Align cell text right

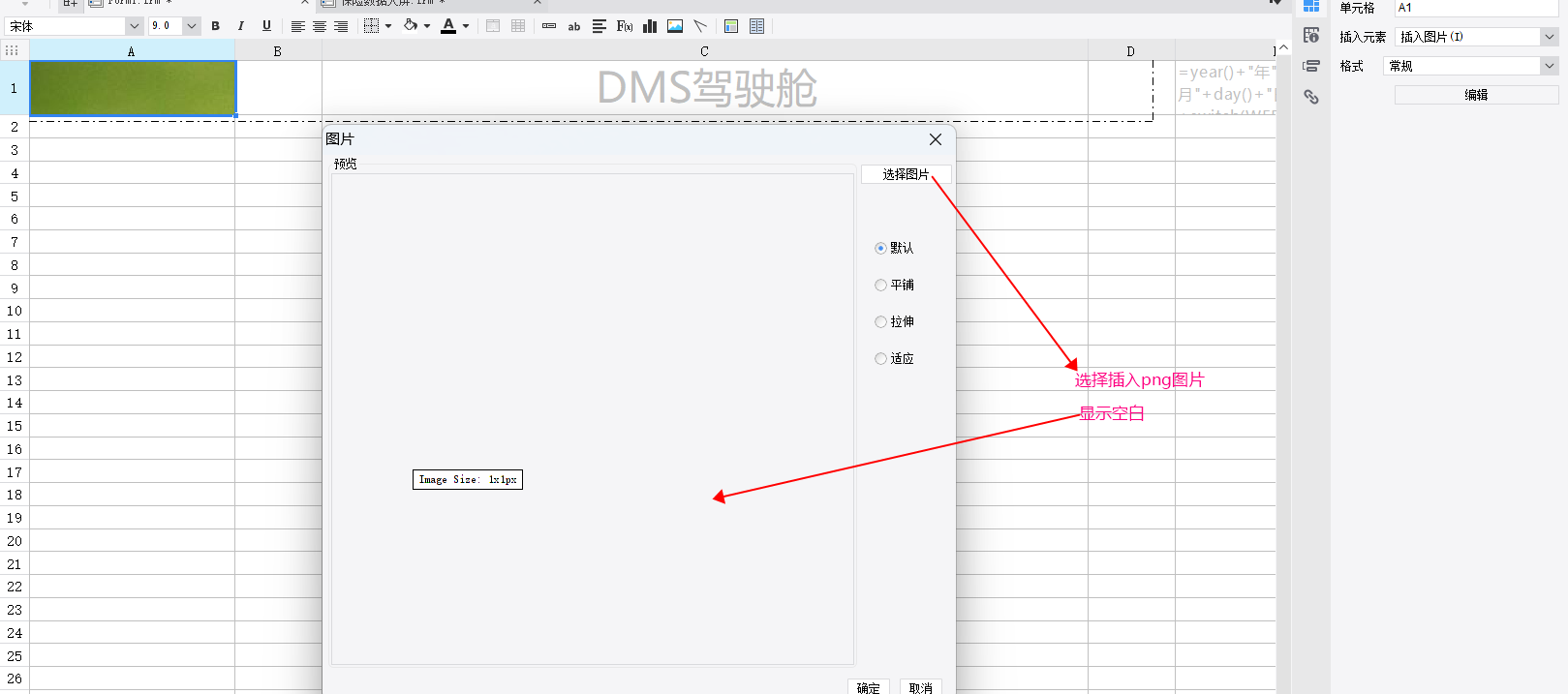tap(341, 26)
